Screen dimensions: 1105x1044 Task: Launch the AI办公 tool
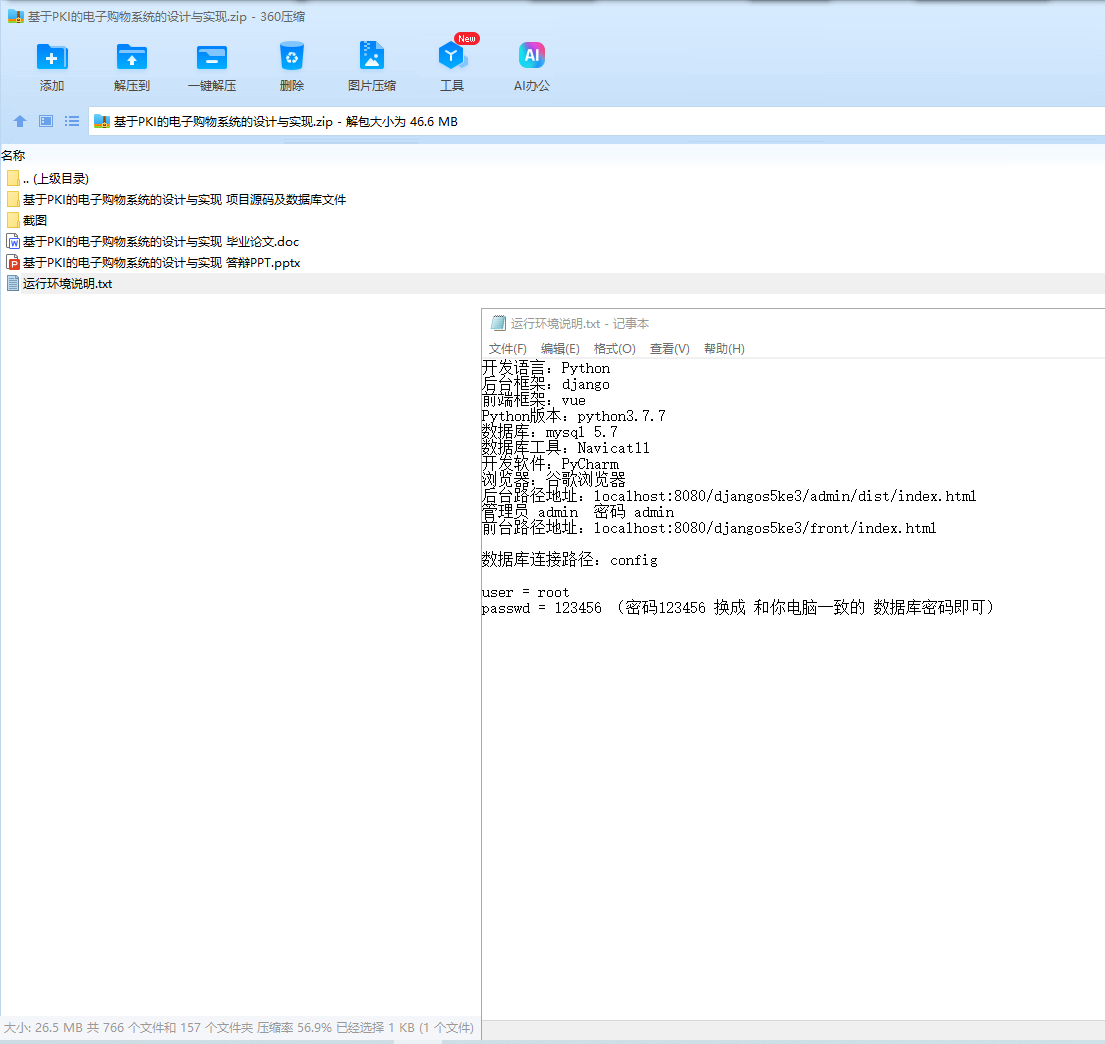coord(532,55)
